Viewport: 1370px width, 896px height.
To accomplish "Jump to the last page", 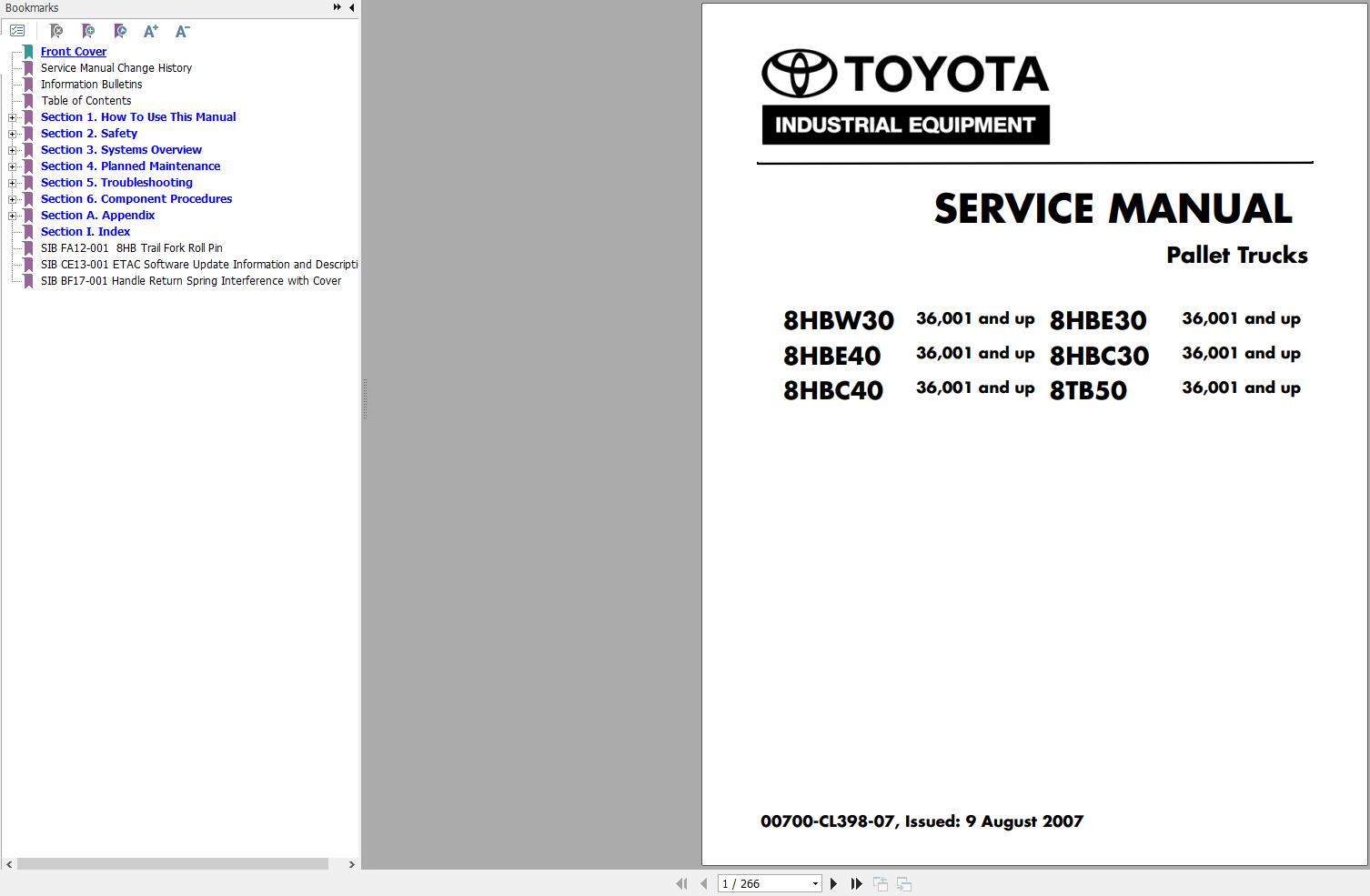I will click(x=856, y=883).
